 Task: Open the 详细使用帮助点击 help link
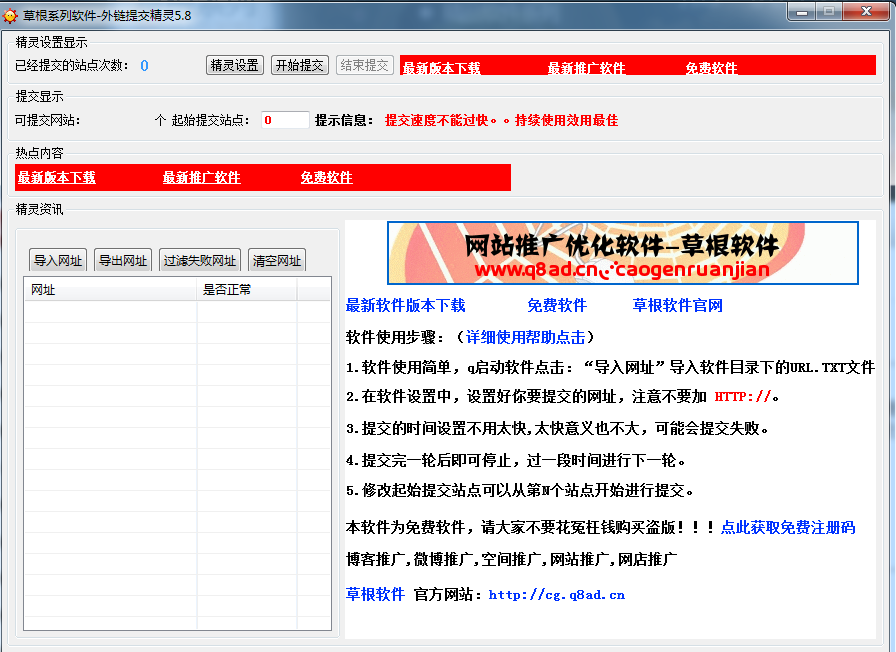526,337
